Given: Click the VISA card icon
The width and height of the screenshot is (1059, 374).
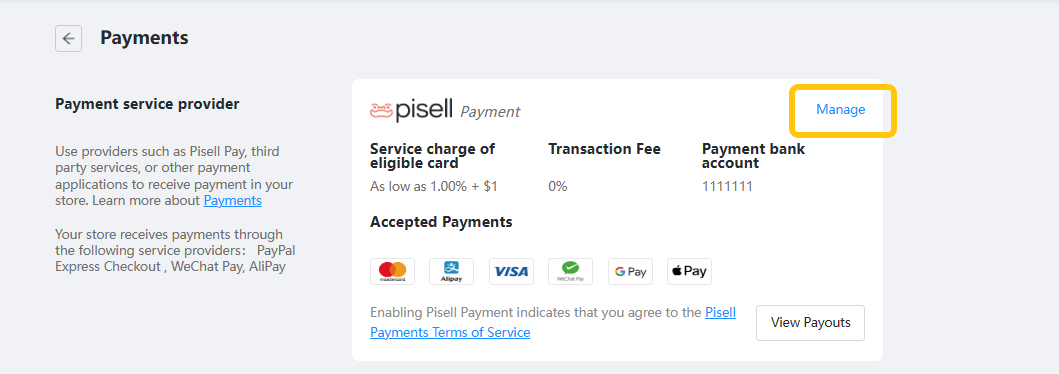Looking at the screenshot, I should [x=511, y=271].
